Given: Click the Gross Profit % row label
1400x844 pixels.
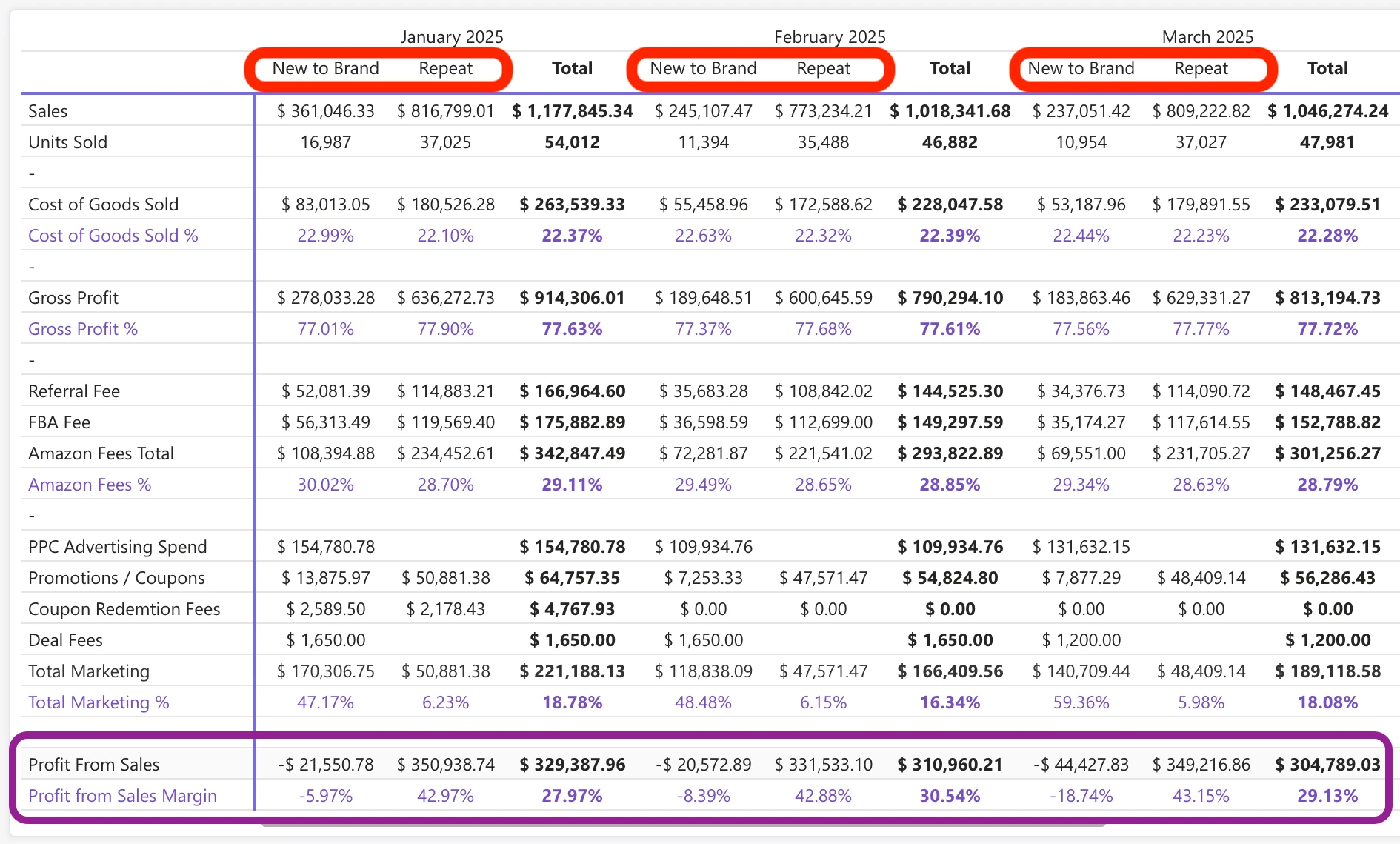Looking at the screenshot, I should [83, 329].
